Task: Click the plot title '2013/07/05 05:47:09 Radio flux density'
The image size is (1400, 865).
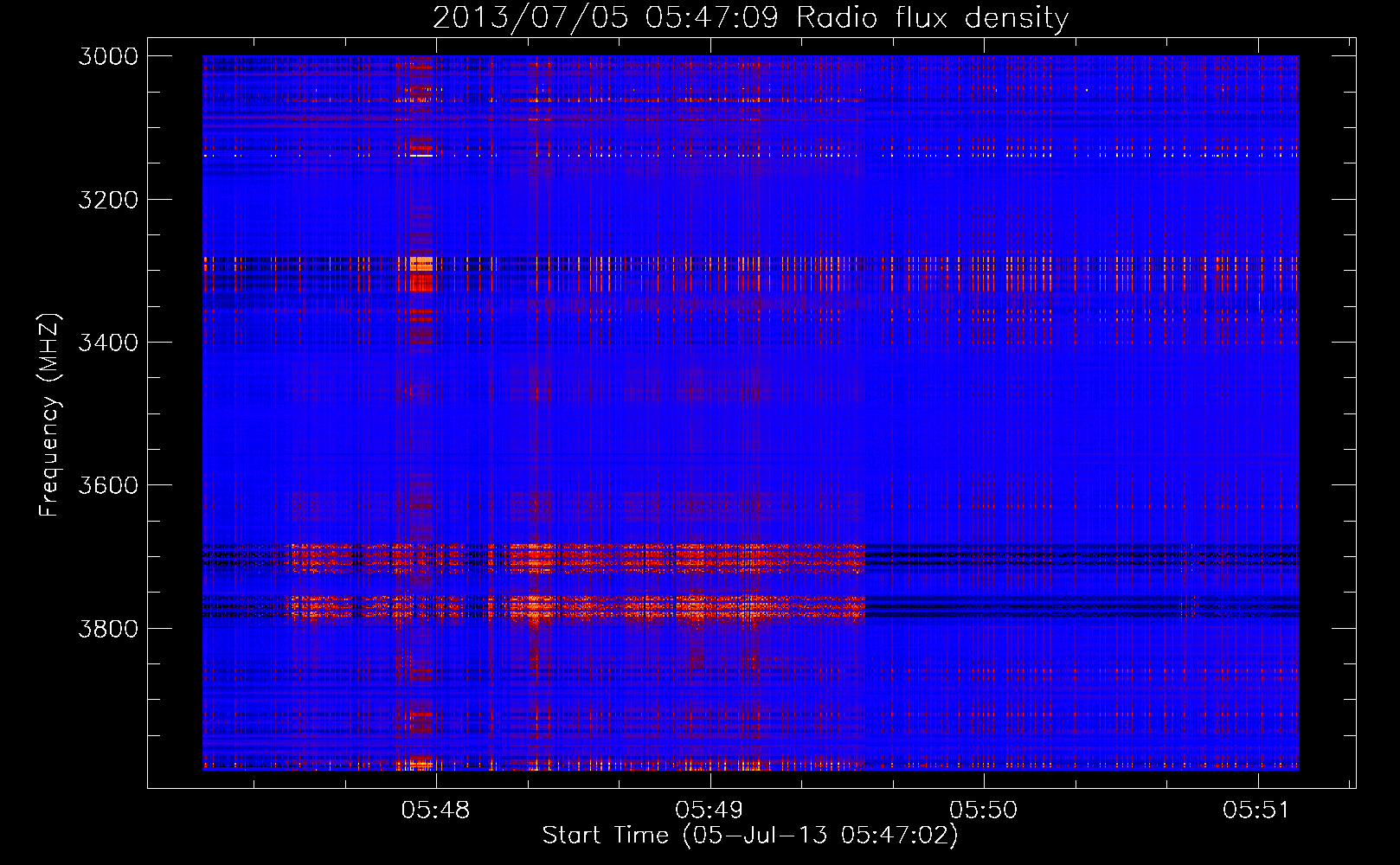Action: [750, 18]
